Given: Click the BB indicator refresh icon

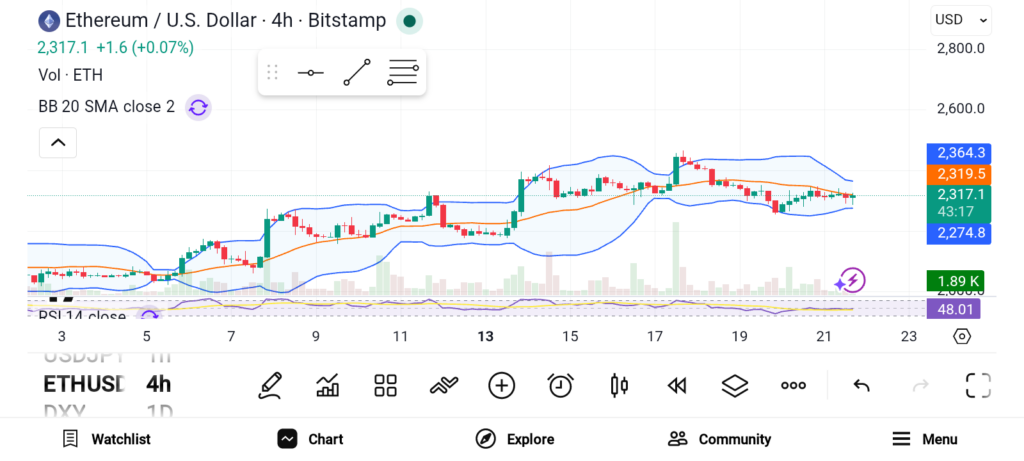Looking at the screenshot, I should pyautogui.click(x=198, y=107).
